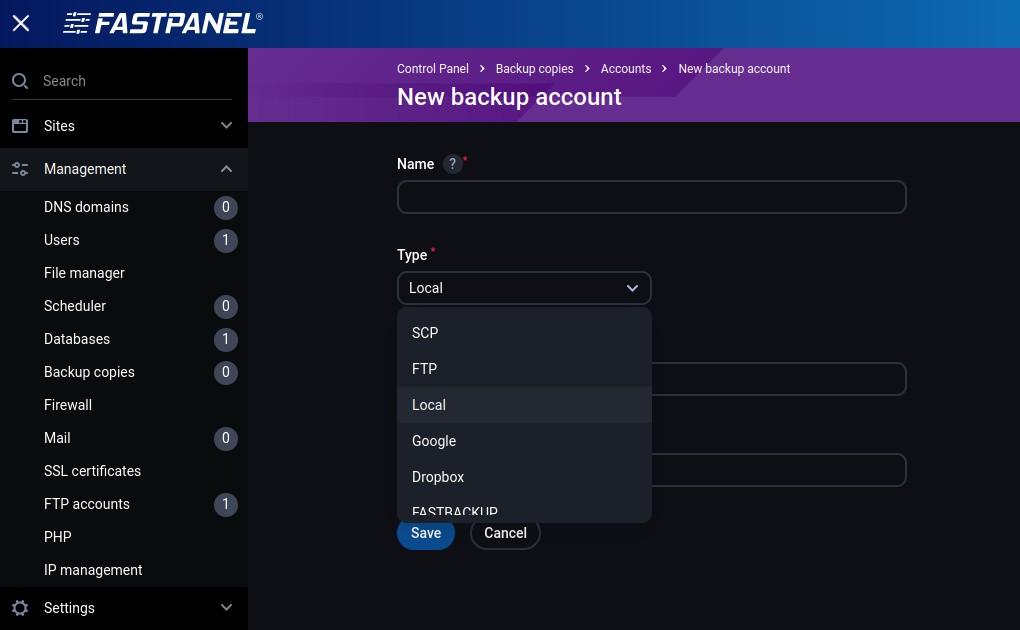Pick Dropbox from the type list
The image size is (1020, 630).
[524, 477]
